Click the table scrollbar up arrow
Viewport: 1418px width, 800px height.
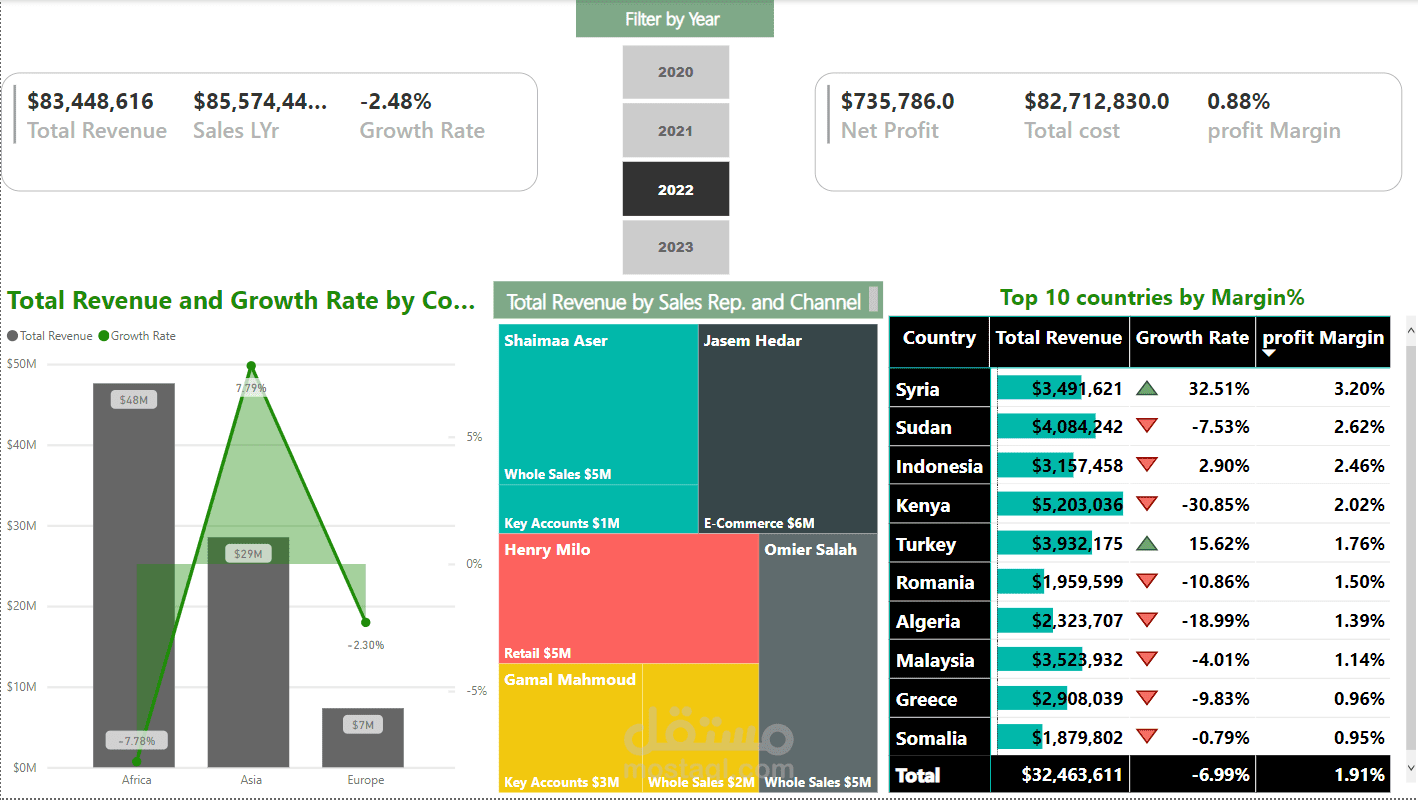[1411, 329]
